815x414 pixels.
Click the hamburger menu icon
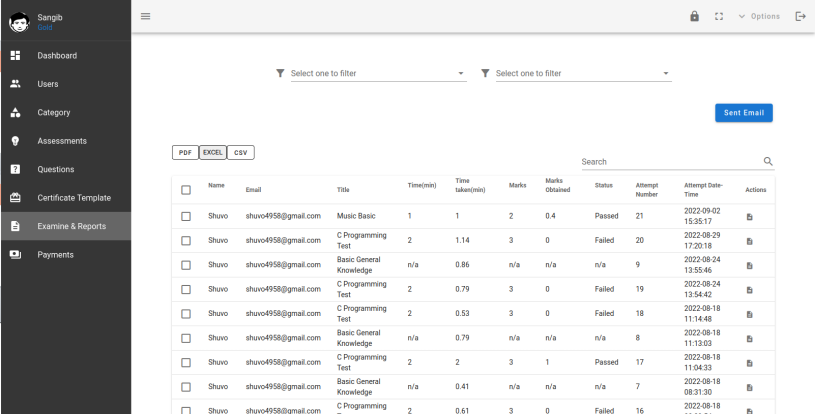[x=145, y=16]
